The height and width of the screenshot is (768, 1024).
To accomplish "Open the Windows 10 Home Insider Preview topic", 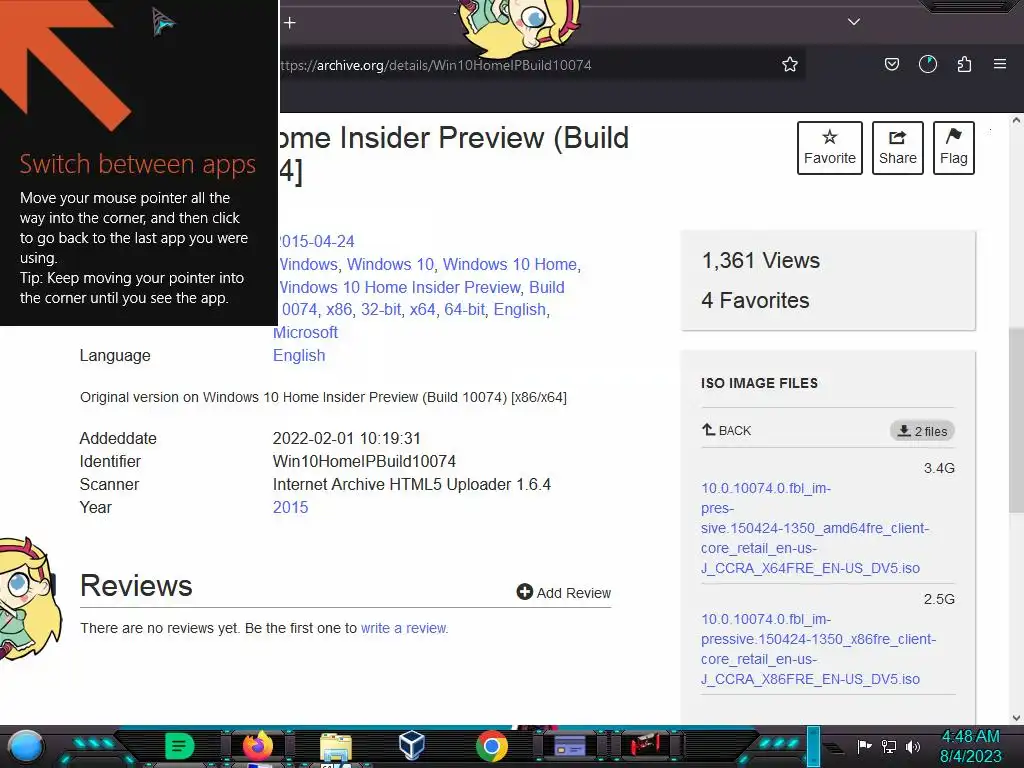I will tap(400, 287).
